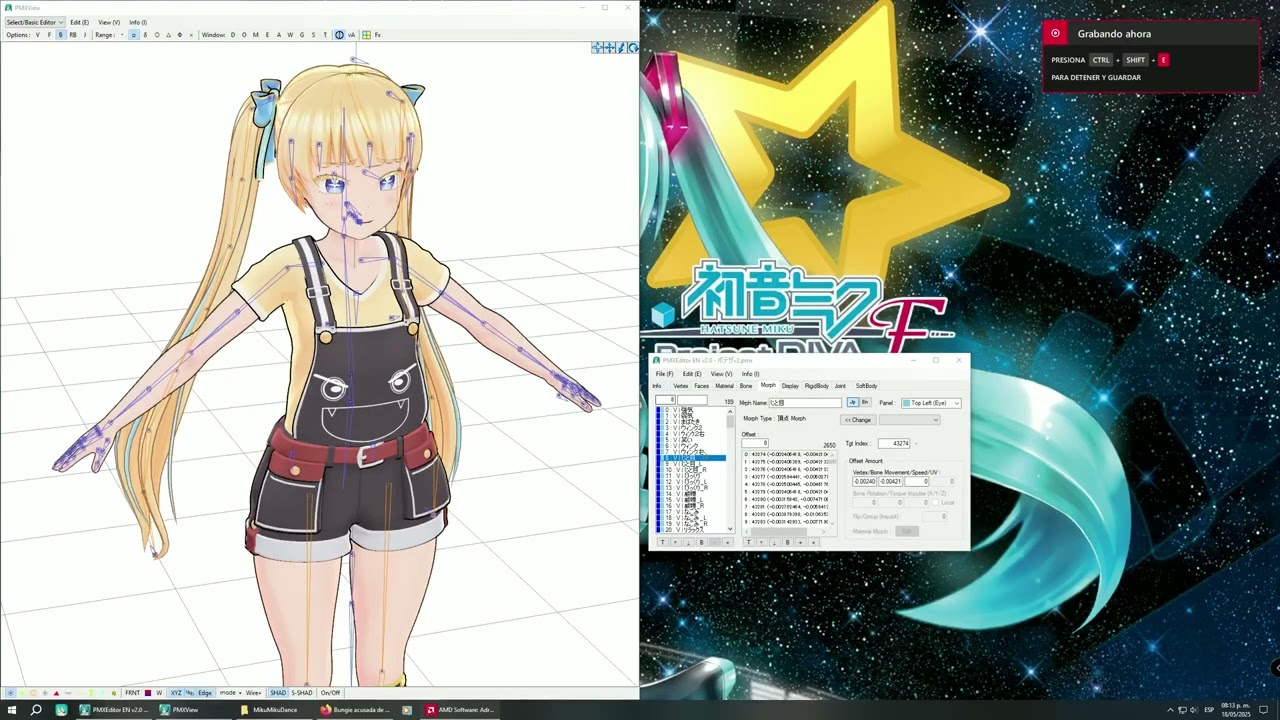Click the circular split view icon

(338, 35)
